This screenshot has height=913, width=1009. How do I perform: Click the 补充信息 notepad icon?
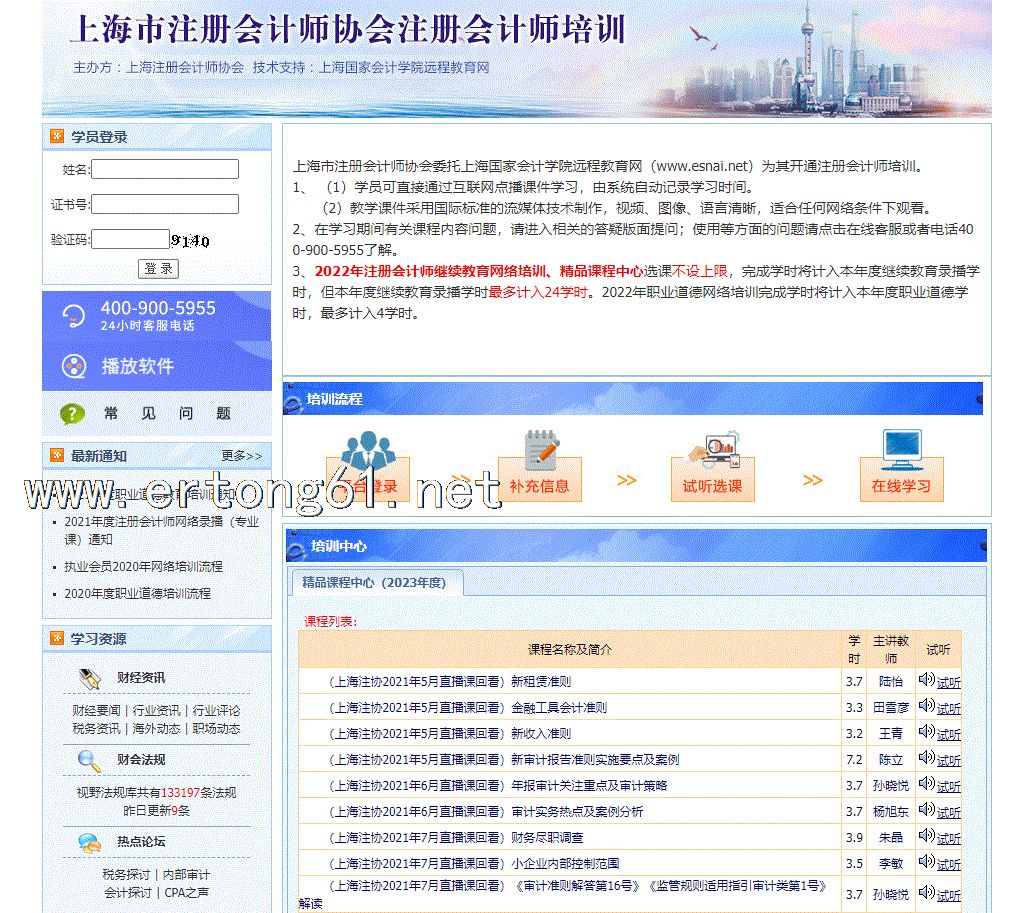(x=540, y=451)
